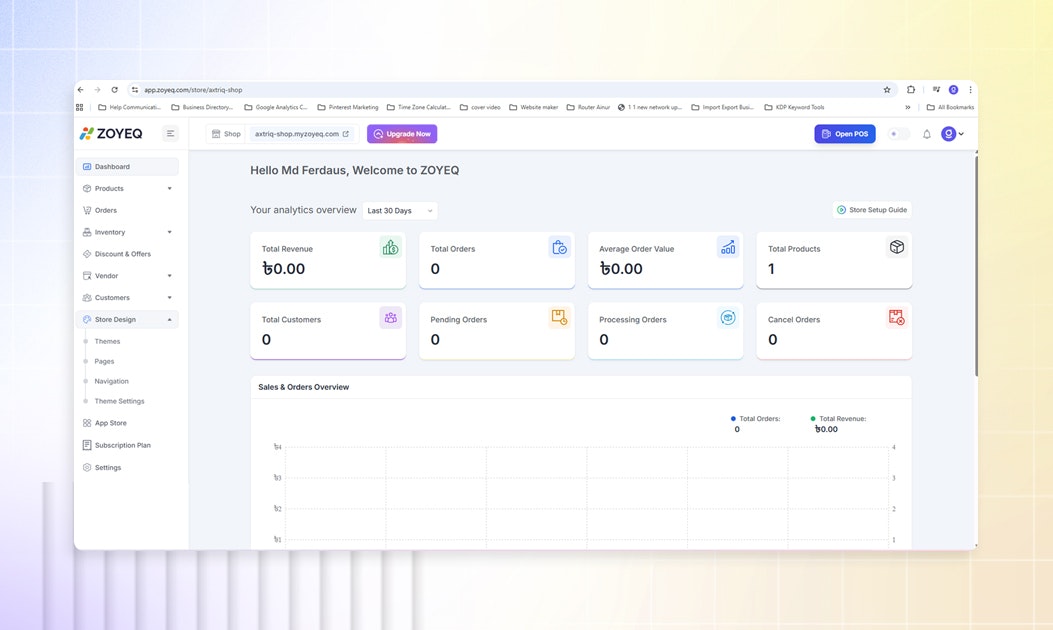Viewport: 1053px width, 630px height.
Task: Collapse the Store Design submenu arrow
Action: click(x=170, y=320)
